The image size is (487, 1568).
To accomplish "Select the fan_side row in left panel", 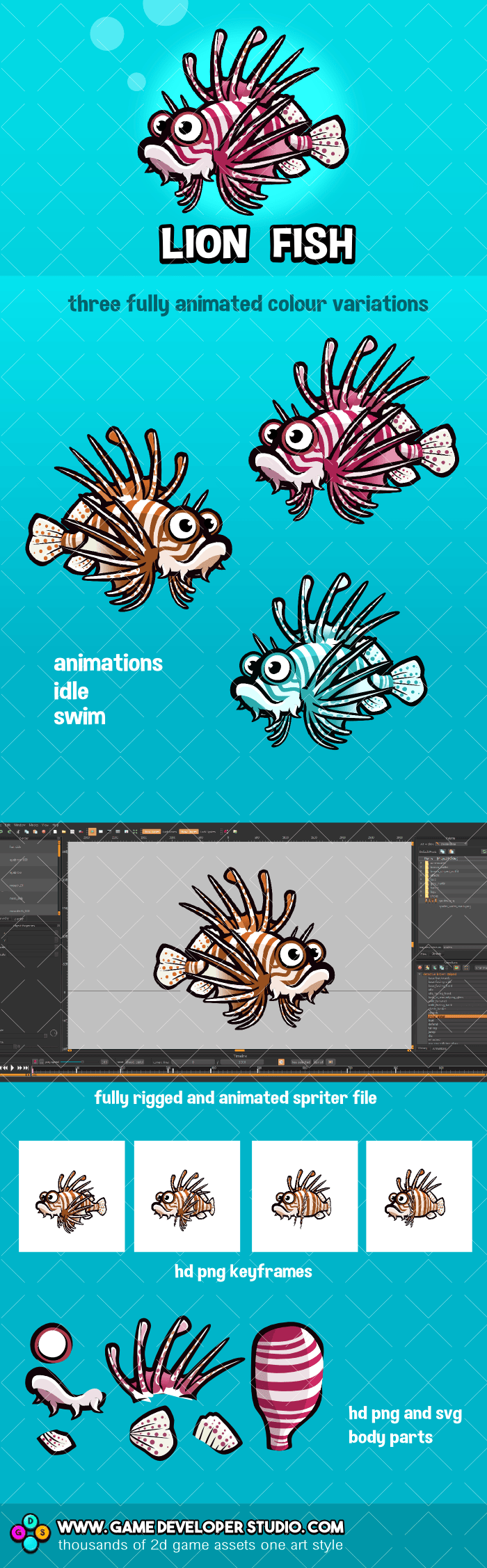I will [29, 847].
